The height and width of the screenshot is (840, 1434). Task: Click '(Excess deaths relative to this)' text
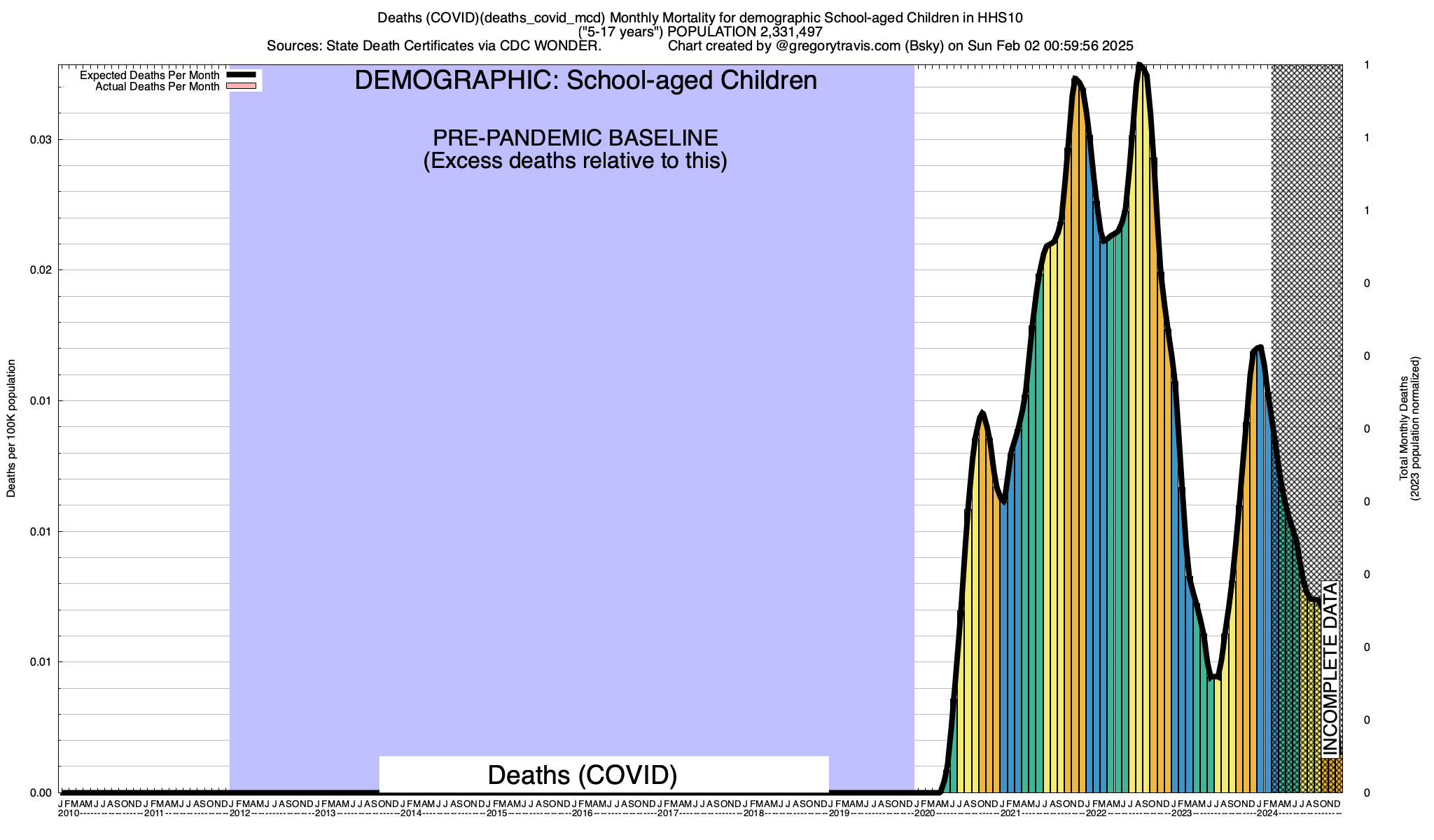pos(575,161)
